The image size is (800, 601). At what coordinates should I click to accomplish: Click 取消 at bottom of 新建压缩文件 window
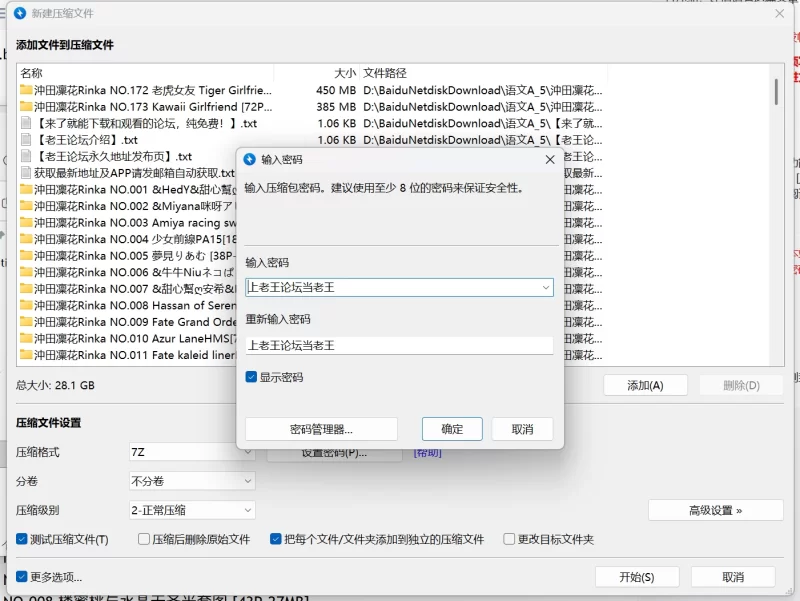click(733, 577)
